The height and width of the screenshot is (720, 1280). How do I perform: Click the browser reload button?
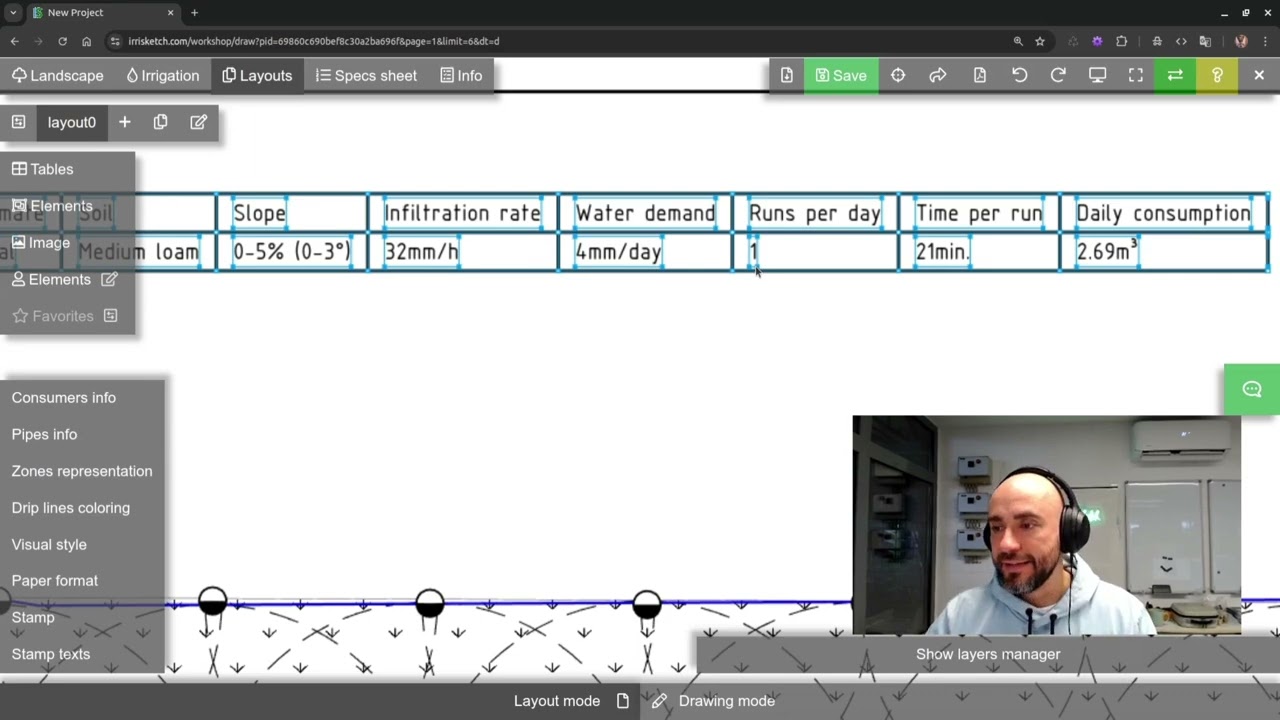62,41
